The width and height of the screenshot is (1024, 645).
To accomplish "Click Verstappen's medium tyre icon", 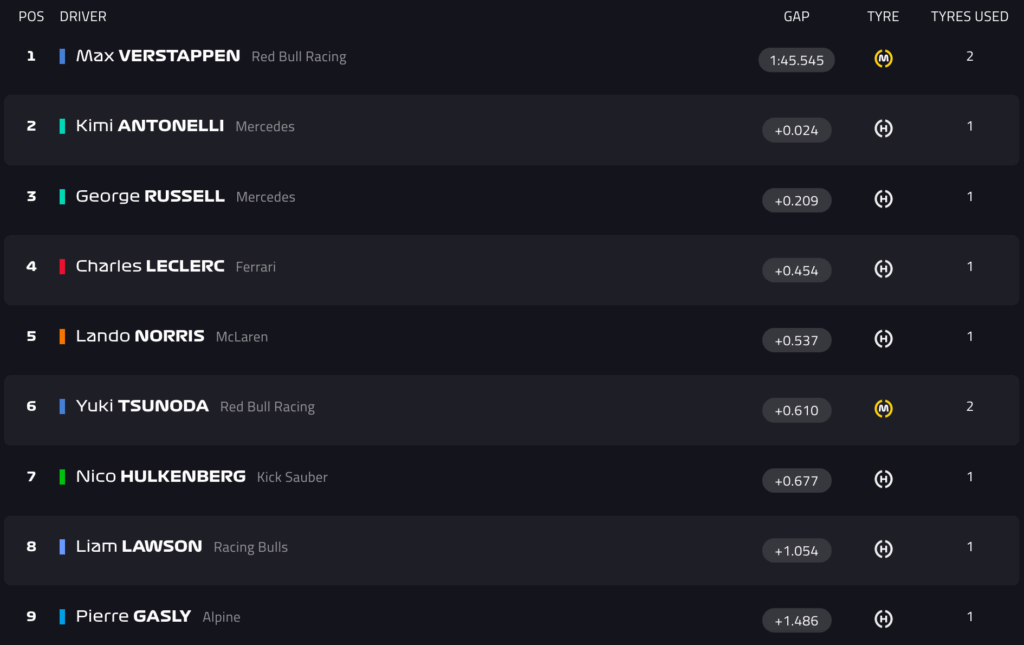I will coord(883,59).
